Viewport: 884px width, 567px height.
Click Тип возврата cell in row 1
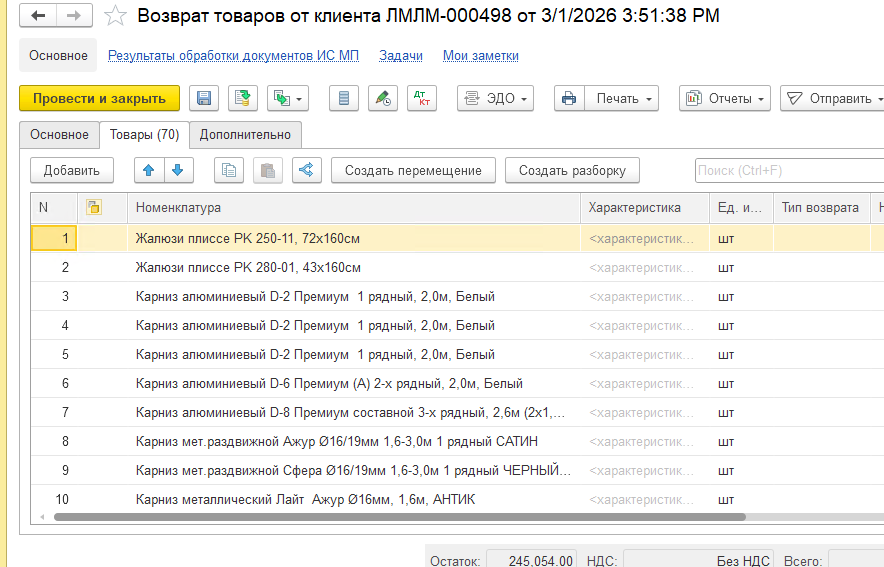click(822, 238)
